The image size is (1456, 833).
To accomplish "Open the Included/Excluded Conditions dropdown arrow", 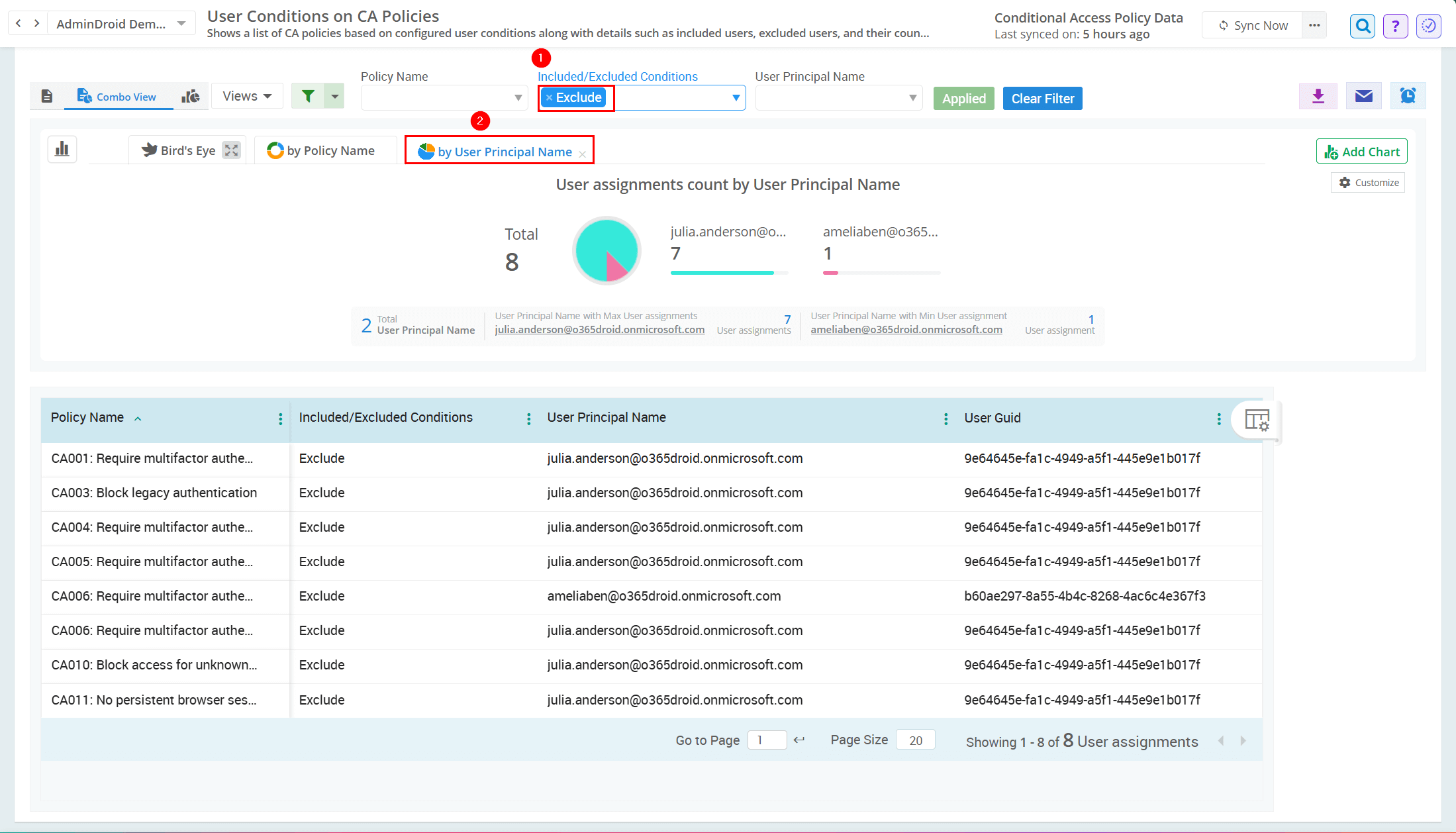I will coord(736,98).
